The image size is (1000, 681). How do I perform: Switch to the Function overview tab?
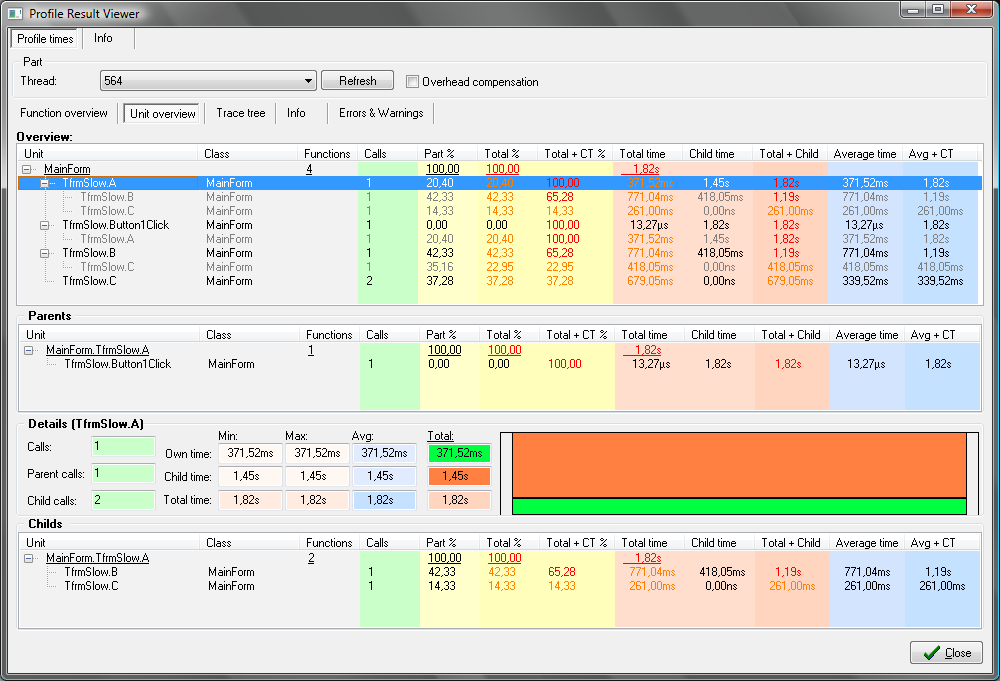64,113
